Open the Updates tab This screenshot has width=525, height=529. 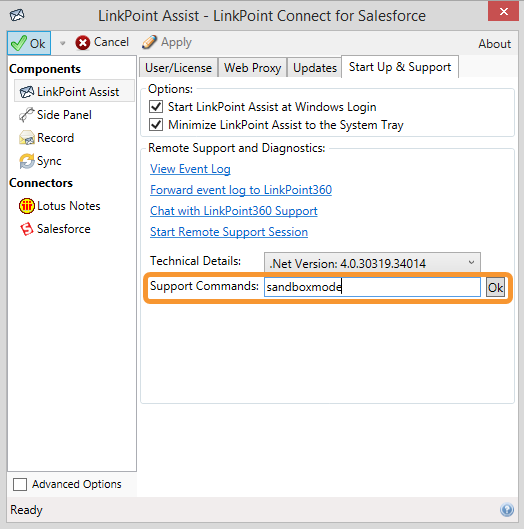pos(315,67)
